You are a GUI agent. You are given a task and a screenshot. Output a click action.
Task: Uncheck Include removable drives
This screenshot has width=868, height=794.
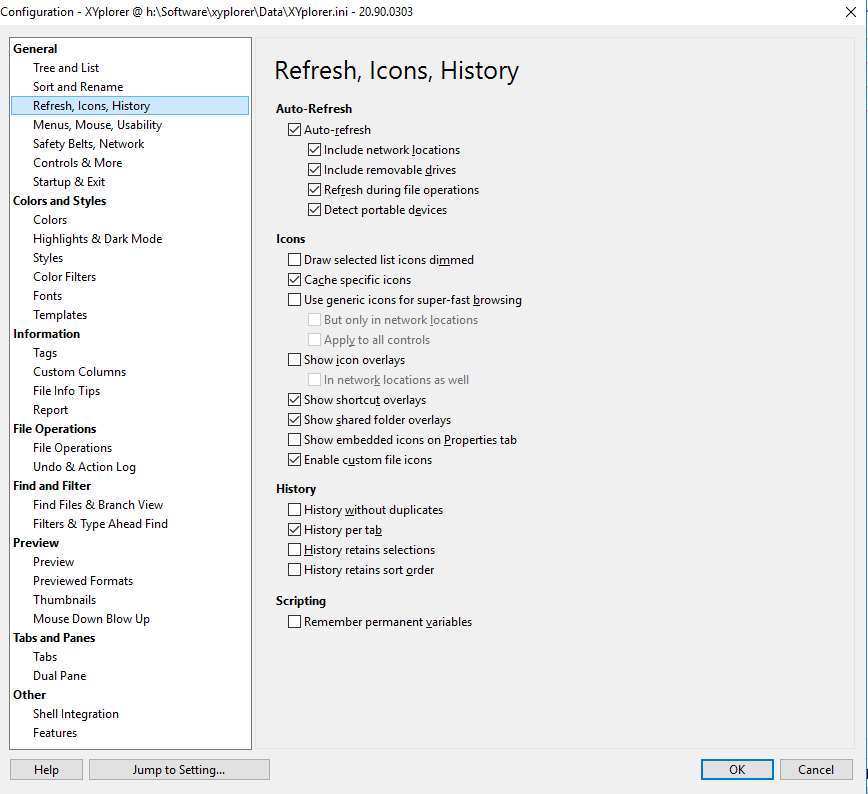[315, 169]
